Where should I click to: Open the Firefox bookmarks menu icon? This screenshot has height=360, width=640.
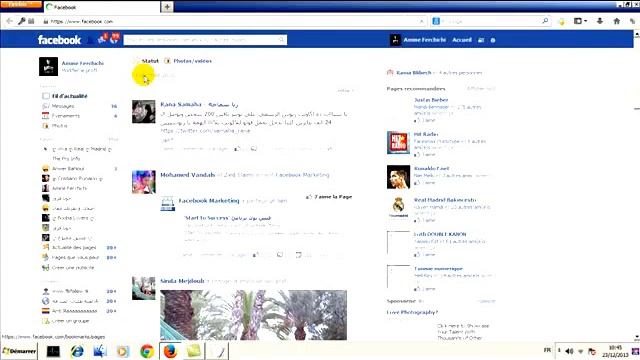pyautogui.click(x=580, y=21)
